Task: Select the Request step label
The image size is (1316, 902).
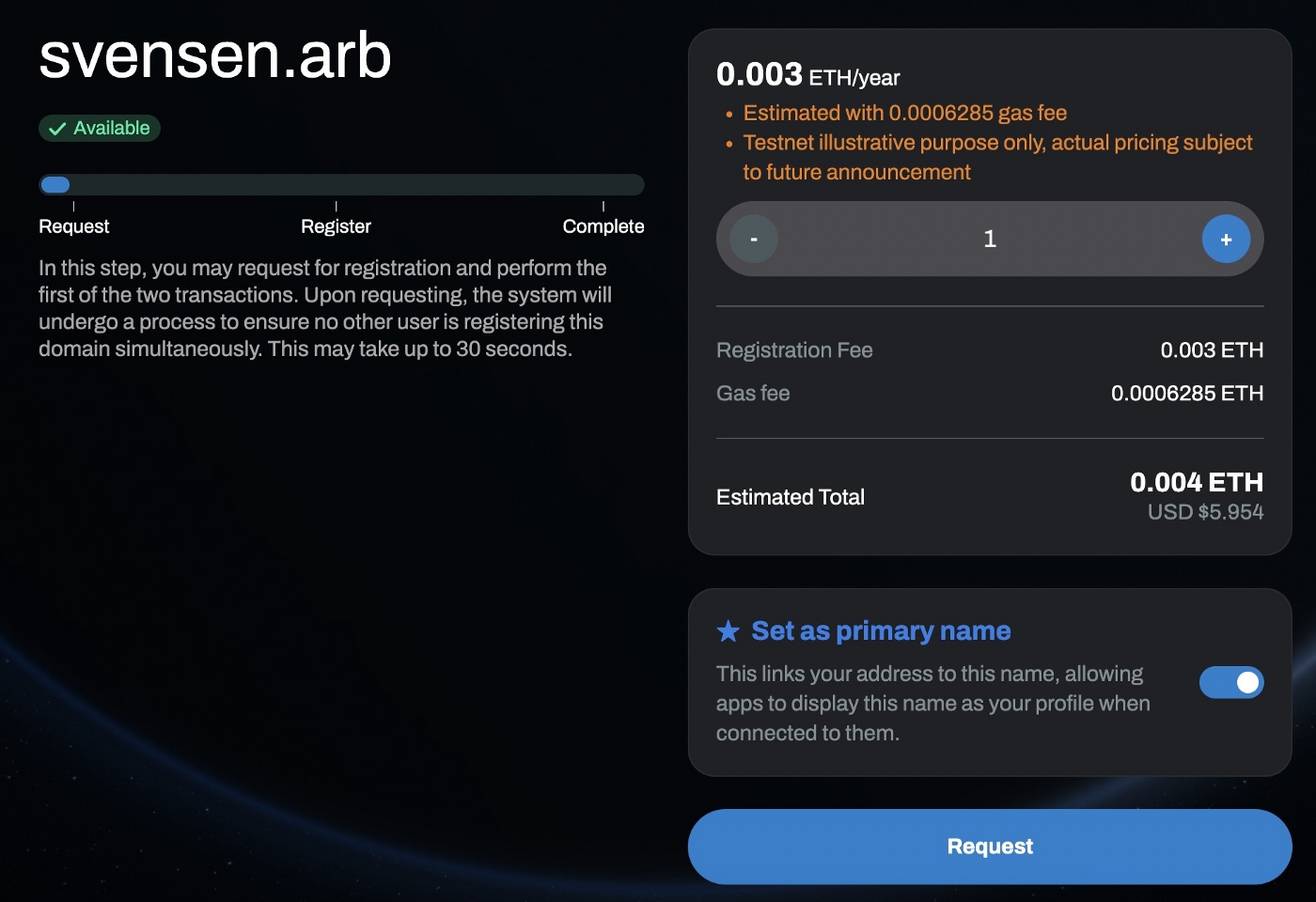Action: [73, 226]
